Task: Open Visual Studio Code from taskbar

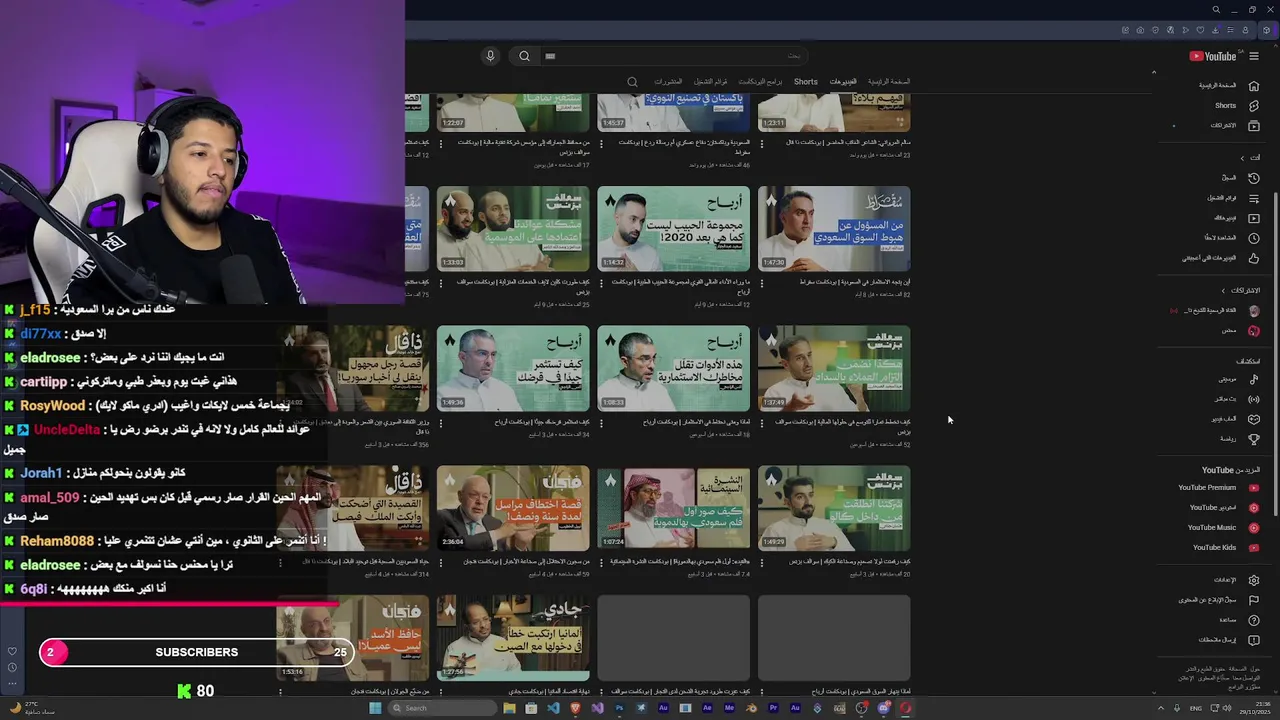Action: point(553,708)
